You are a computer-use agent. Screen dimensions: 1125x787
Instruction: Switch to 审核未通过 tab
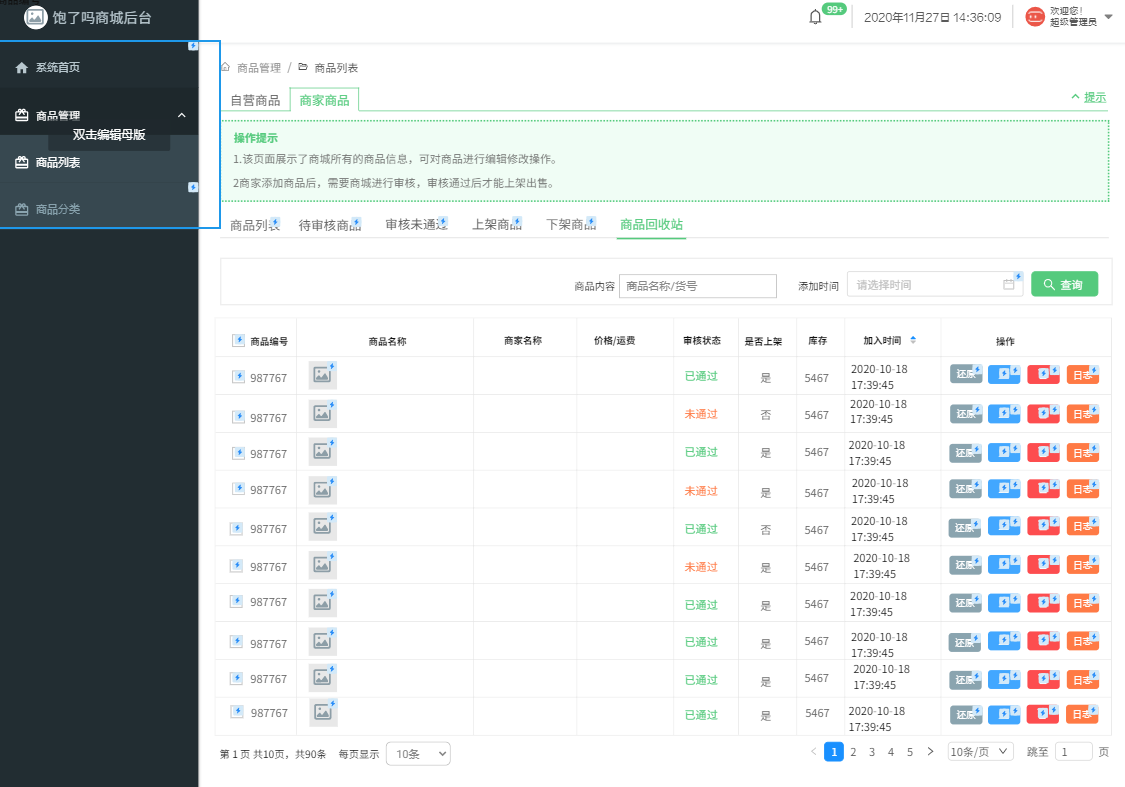(417, 225)
